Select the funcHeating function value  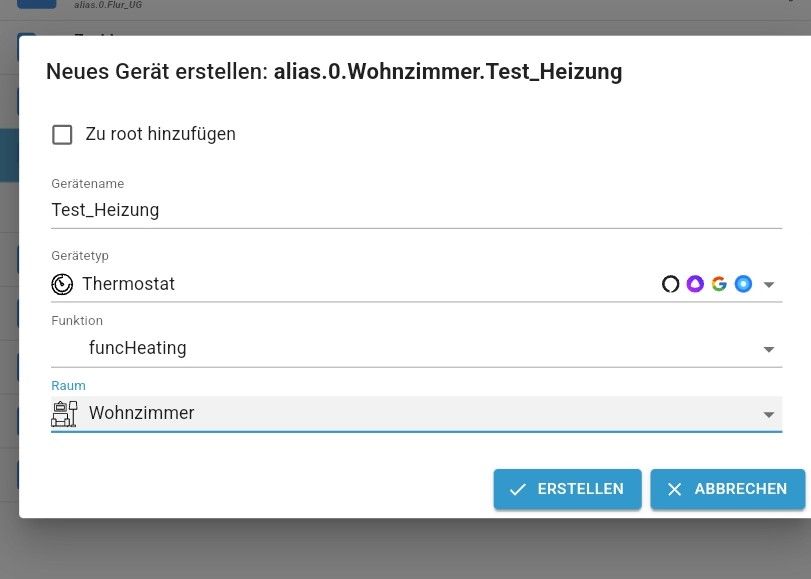point(138,348)
